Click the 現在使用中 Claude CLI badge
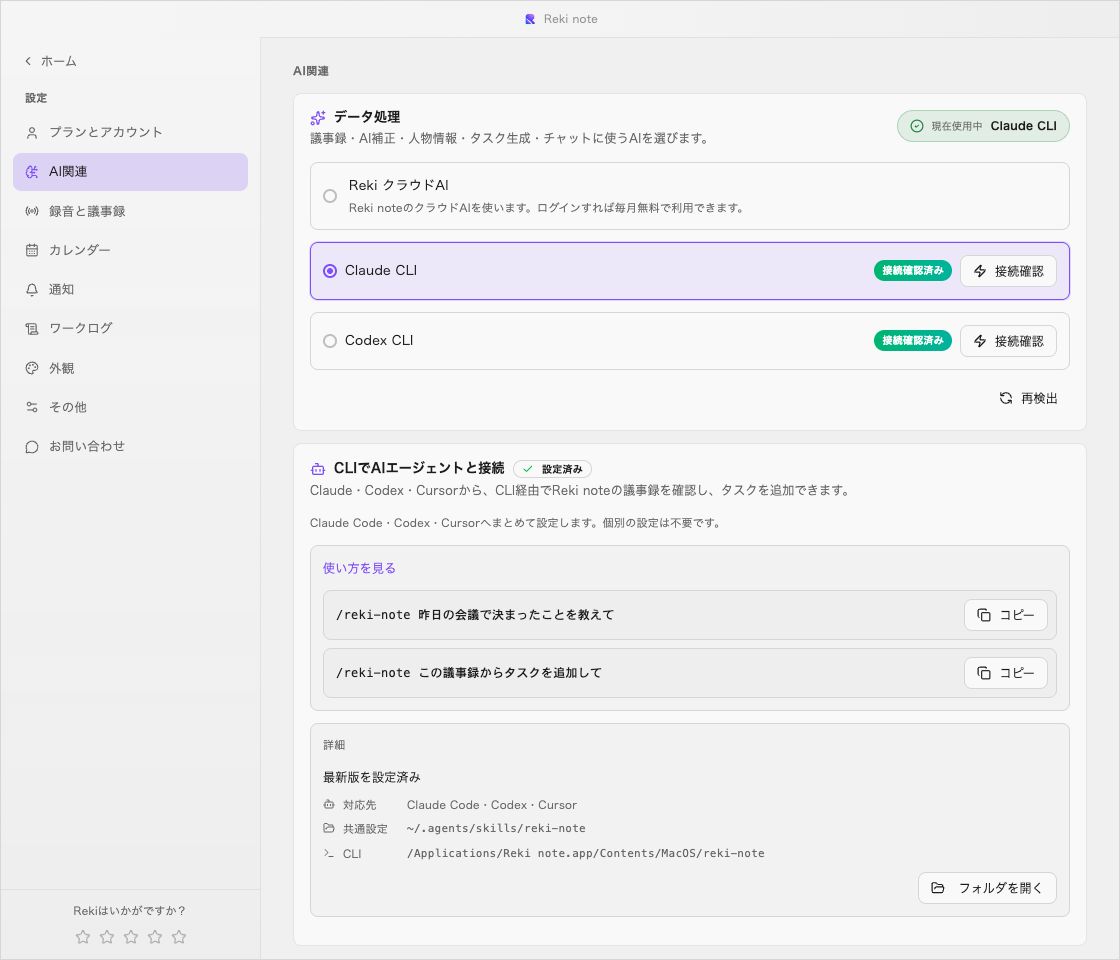The image size is (1120, 960). [983, 126]
